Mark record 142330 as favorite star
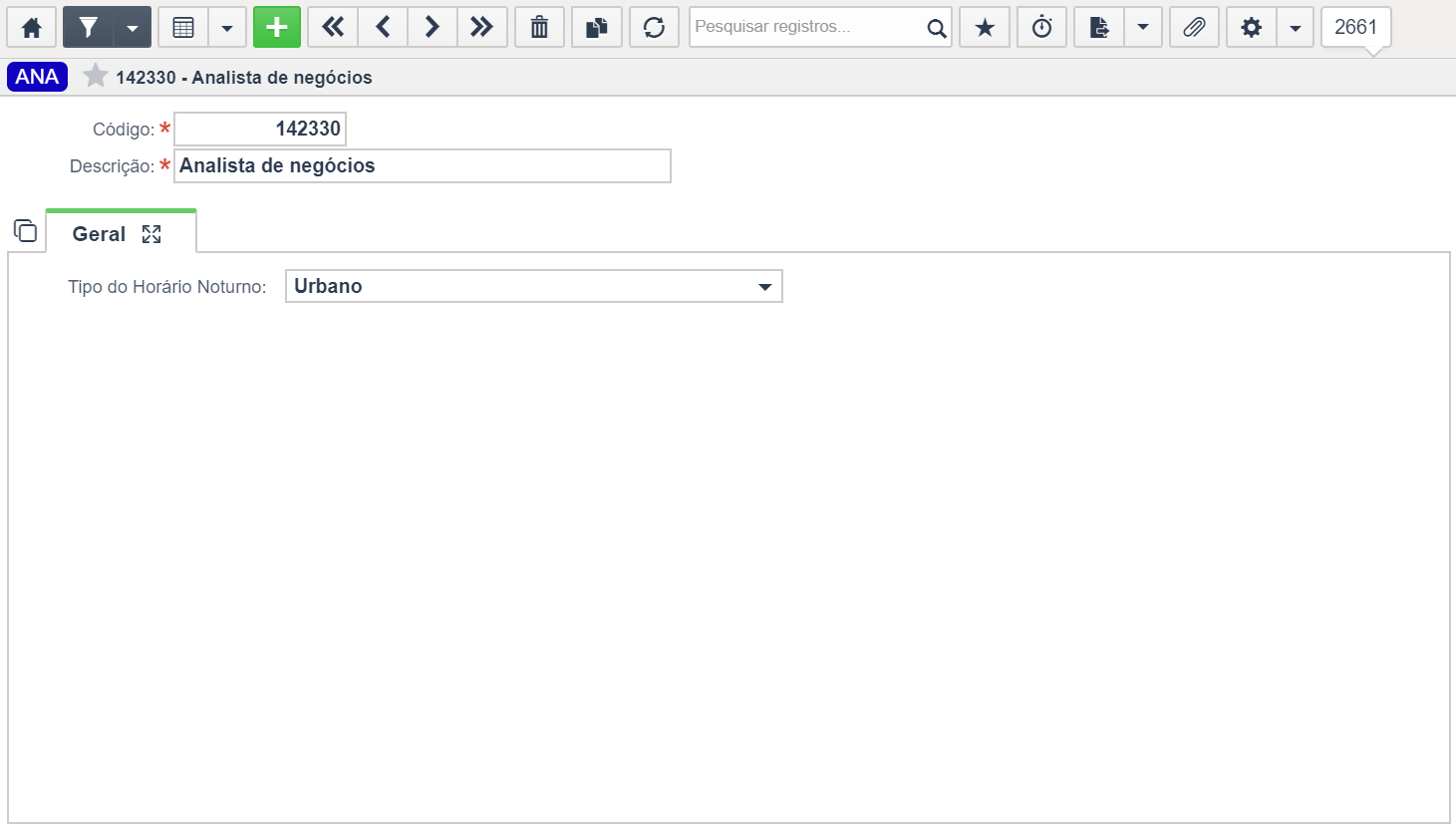The width and height of the screenshot is (1456, 829). coord(96,76)
